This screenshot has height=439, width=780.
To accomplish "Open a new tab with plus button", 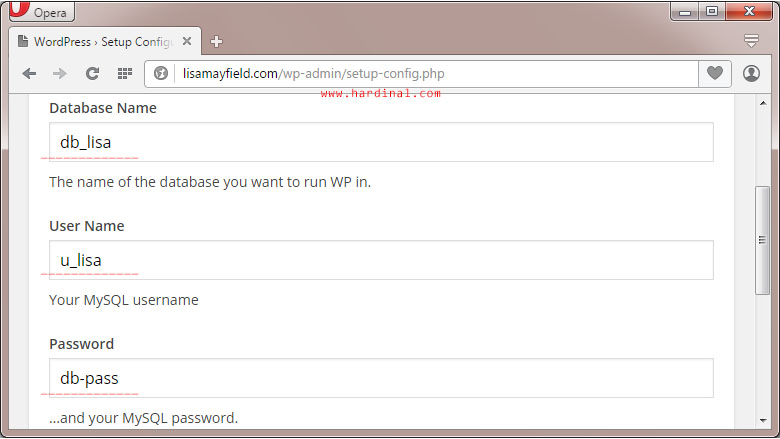I will (216, 41).
